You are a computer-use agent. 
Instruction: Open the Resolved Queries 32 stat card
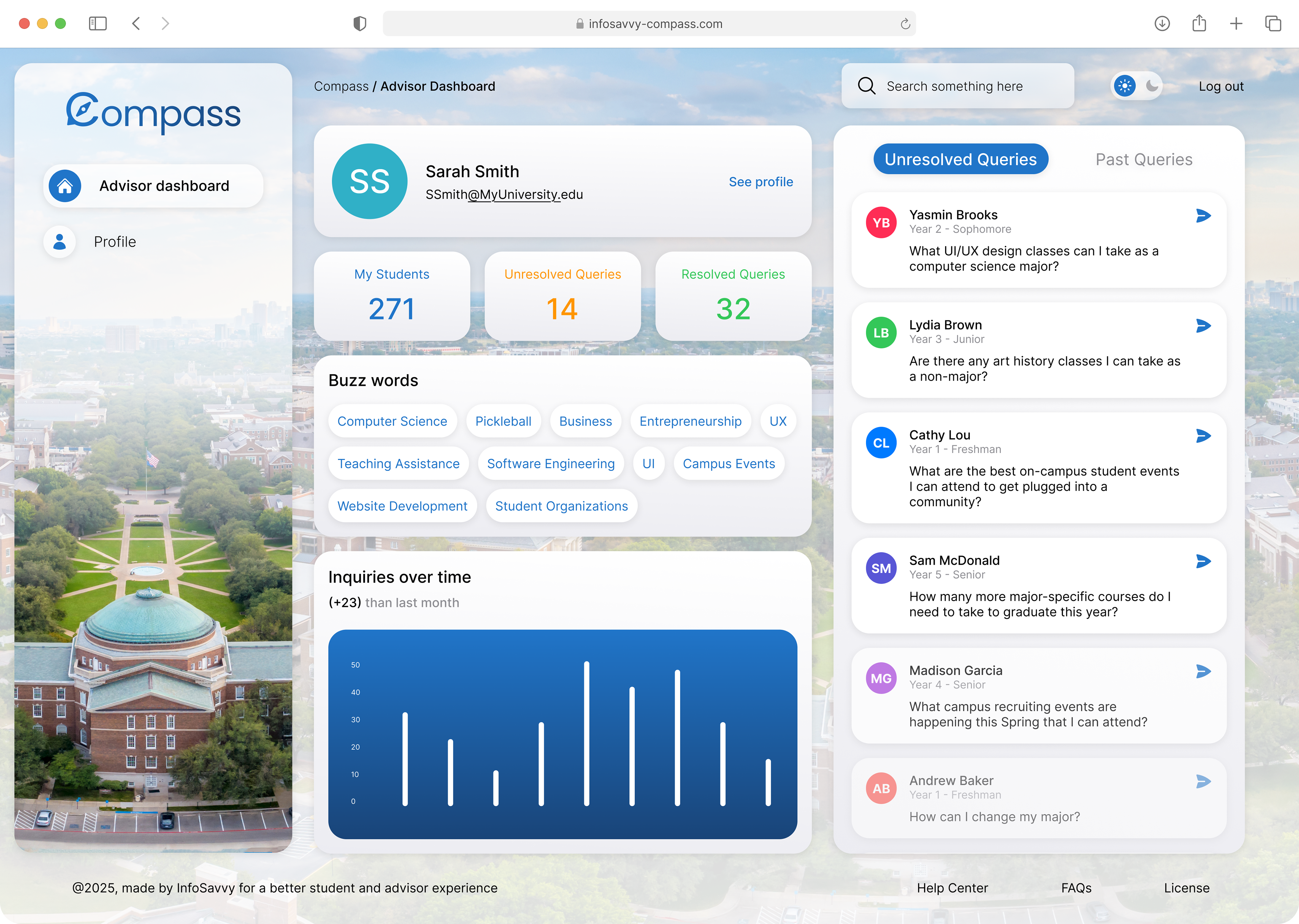tap(733, 296)
